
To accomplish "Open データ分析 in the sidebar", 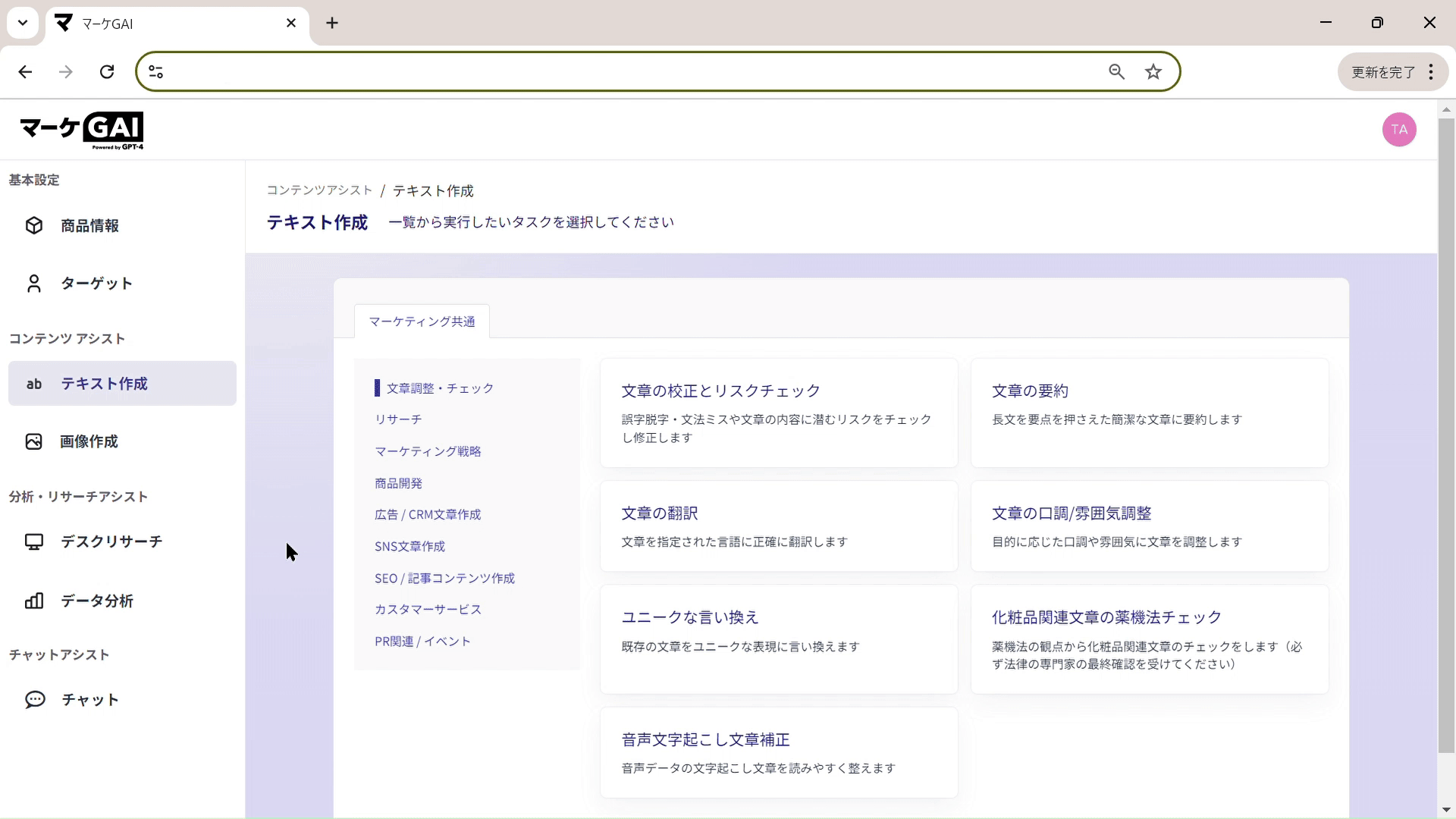I will (122, 601).
